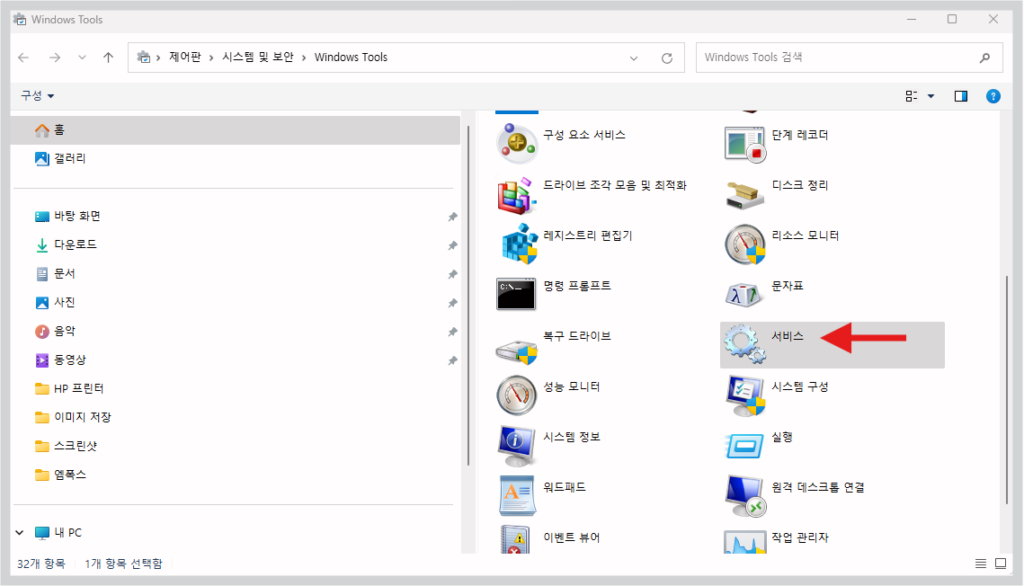Expand chevron after 시스템 및 보안 breadcrumb
This screenshot has height=586, width=1024.
pyautogui.click(x=304, y=58)
